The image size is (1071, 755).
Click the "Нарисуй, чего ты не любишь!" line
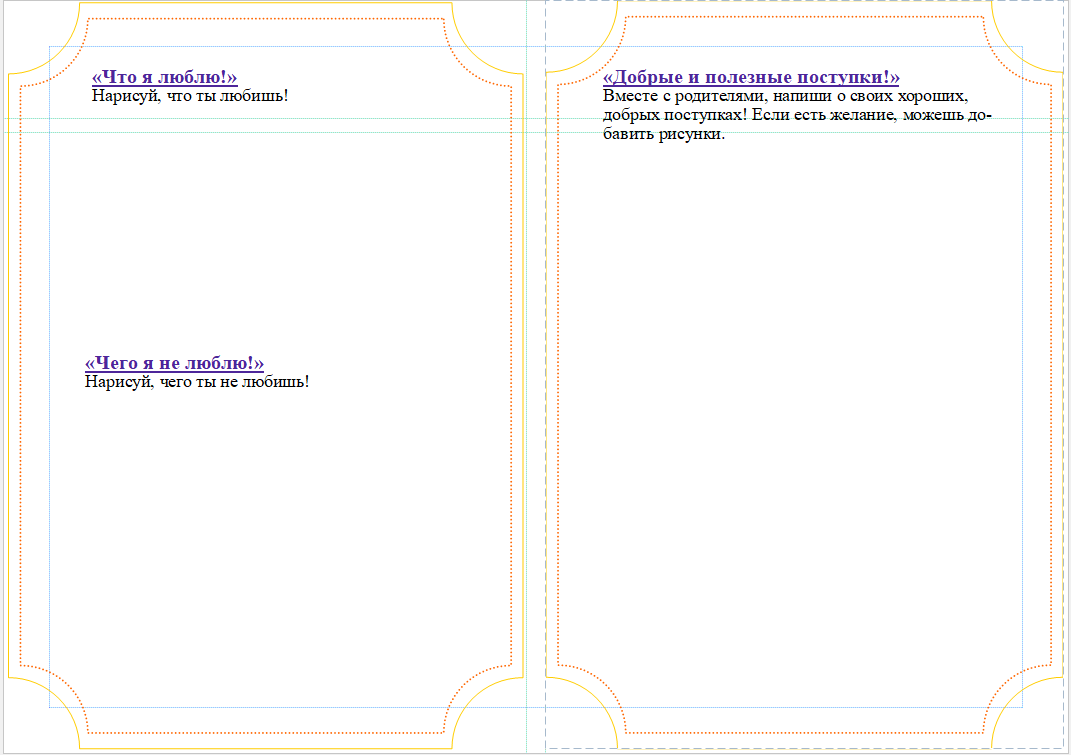click(x=196, y=381)
